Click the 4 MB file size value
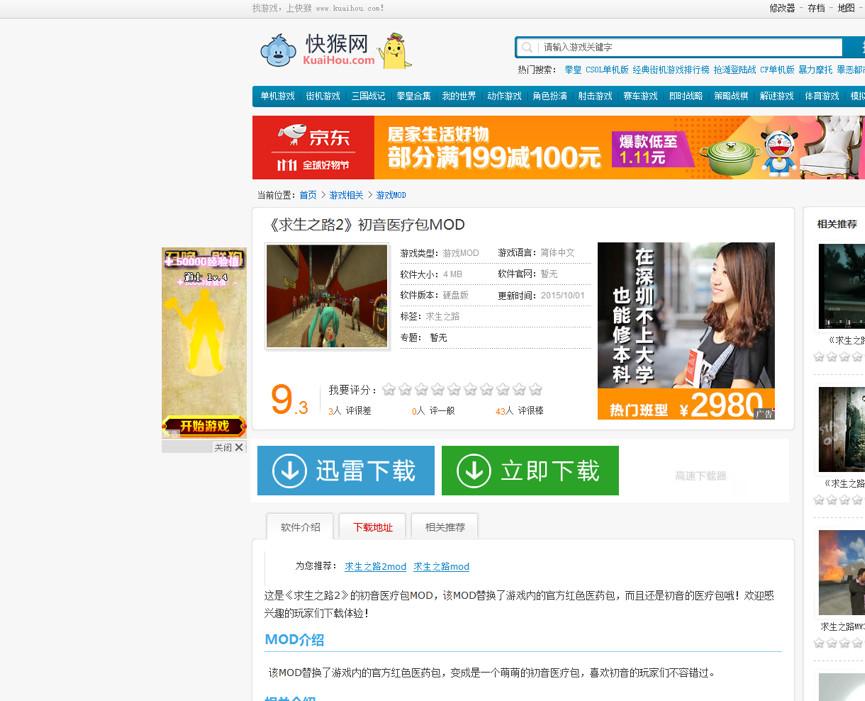Viewport: 865px width, 701px height. pyautogui.click(x=452, y=274)
